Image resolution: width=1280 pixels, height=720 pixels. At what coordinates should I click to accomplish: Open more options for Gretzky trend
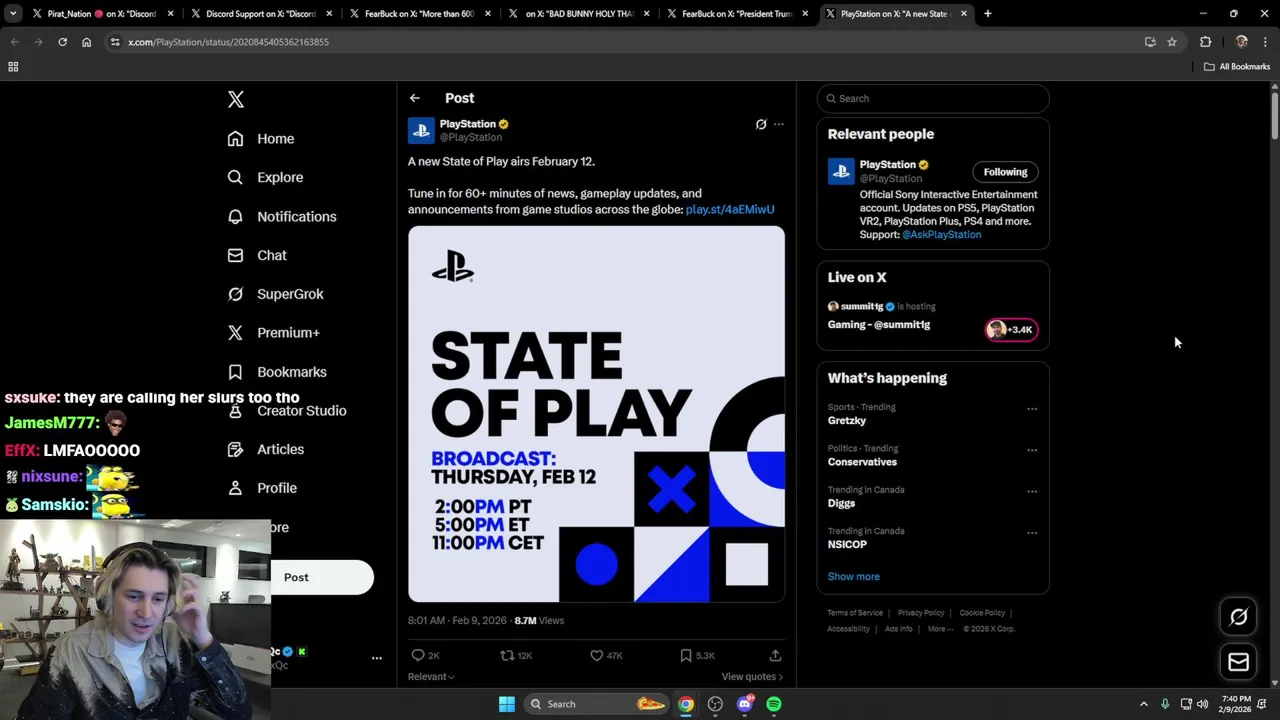click(x=1032, y=408)
